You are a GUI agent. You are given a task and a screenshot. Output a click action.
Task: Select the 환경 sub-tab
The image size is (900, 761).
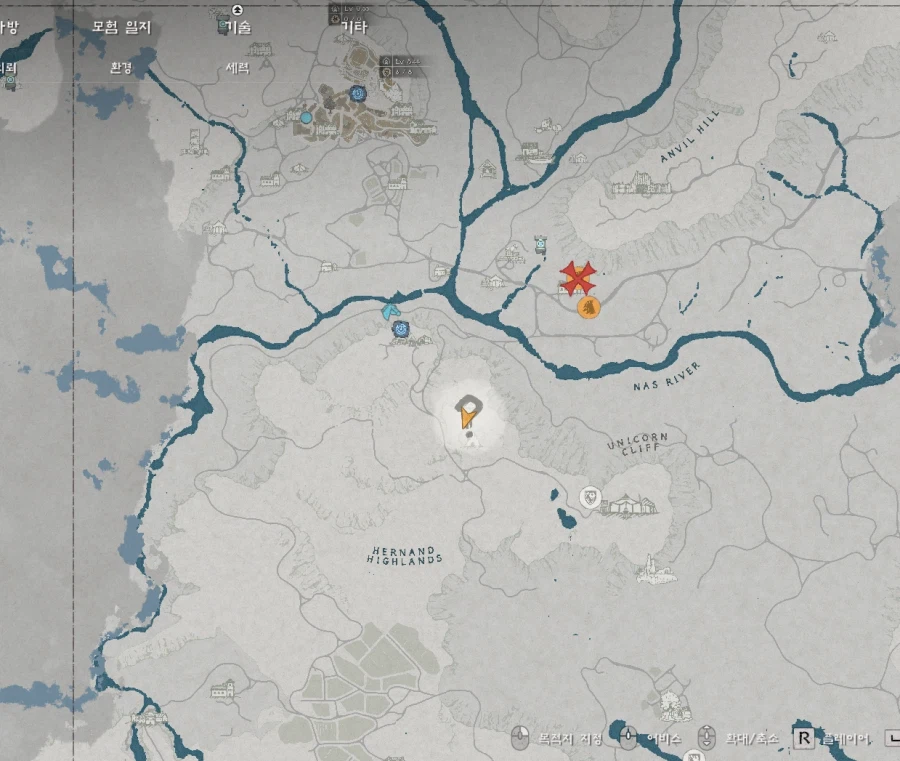[x=121, y=68]
